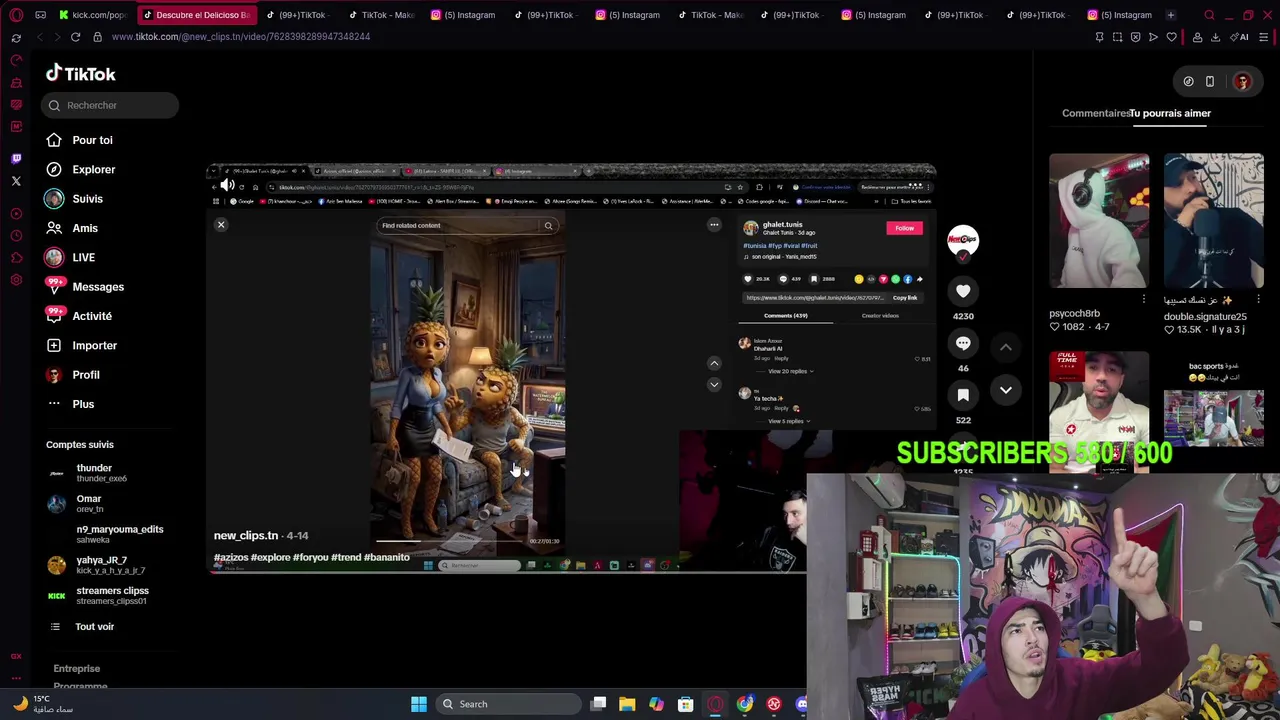The width and height of the screenshot is (1280, 720).
Task: Click the Importer upload icon entry
Action: pyautogui.click(x=94, y=345)
